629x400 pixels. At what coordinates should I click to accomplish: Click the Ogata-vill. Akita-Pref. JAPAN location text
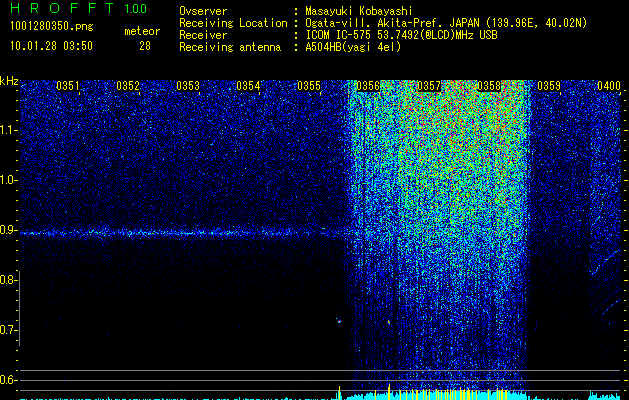point(446,23)
